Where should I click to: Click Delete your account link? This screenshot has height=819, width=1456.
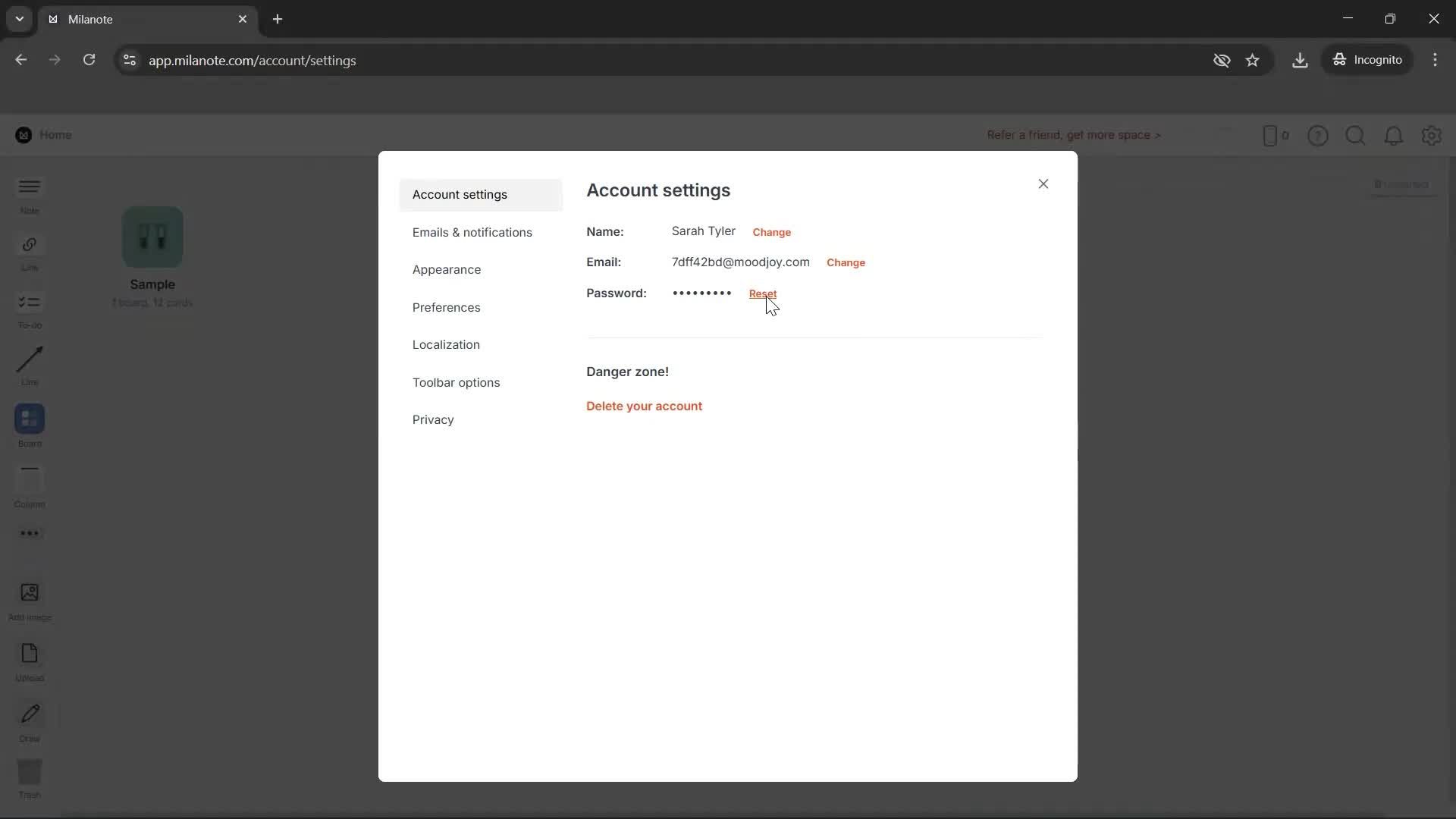point(644,406)
